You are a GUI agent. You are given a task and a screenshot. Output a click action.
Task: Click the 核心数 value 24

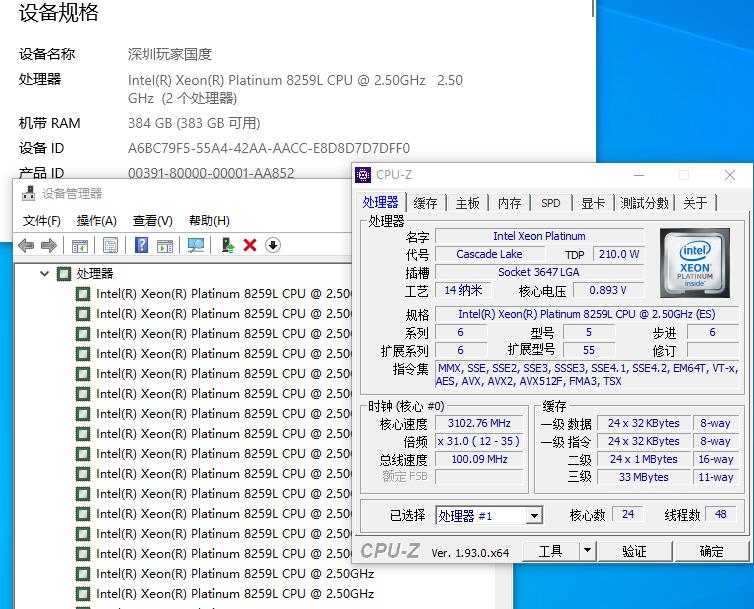click(x=628, y=514)
